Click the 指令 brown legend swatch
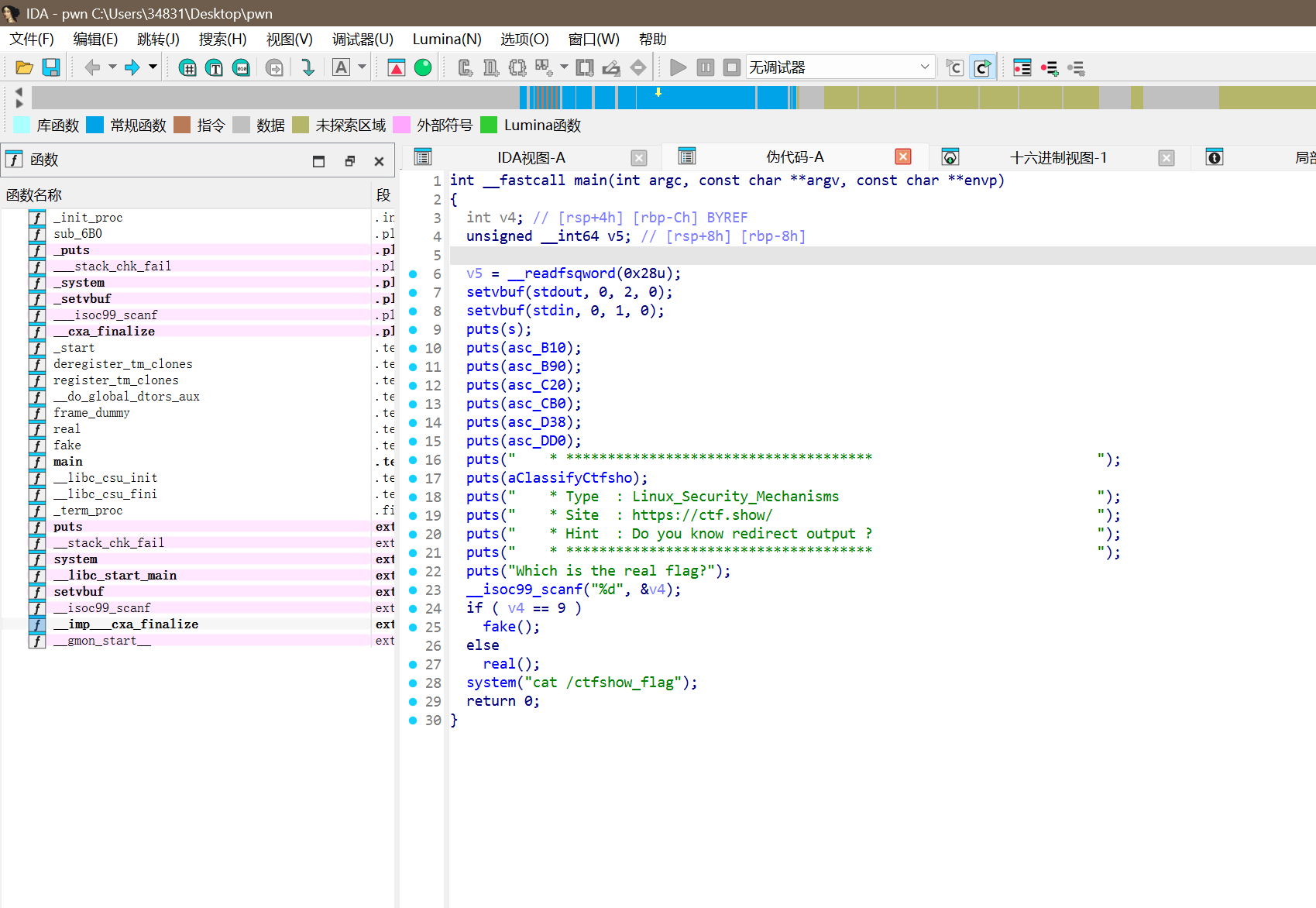This screenshot has width=1316, height=908. pos(182,125)
